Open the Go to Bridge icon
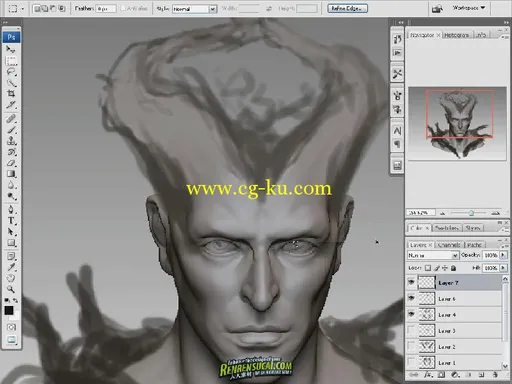Image resolution: width=512 pixels, height=384 pixels. (437, 8)
